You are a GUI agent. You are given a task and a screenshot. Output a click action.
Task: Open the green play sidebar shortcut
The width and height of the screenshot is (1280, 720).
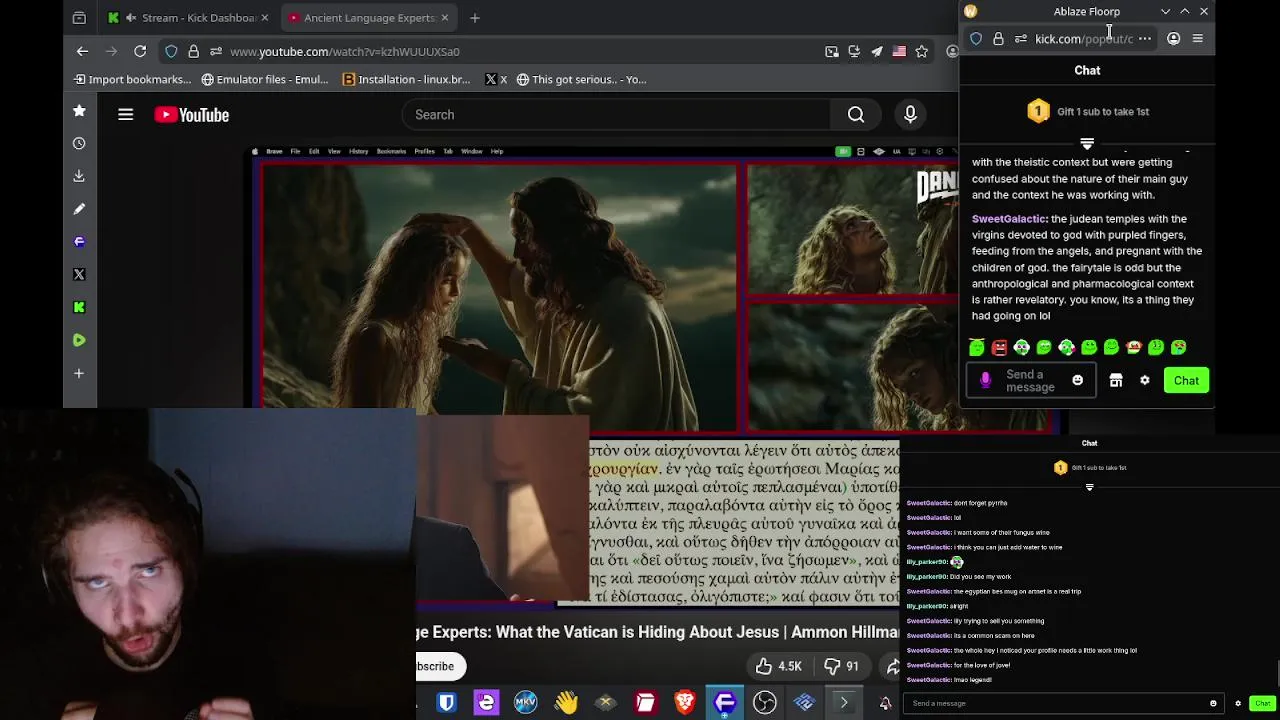[x=79, y=340]
